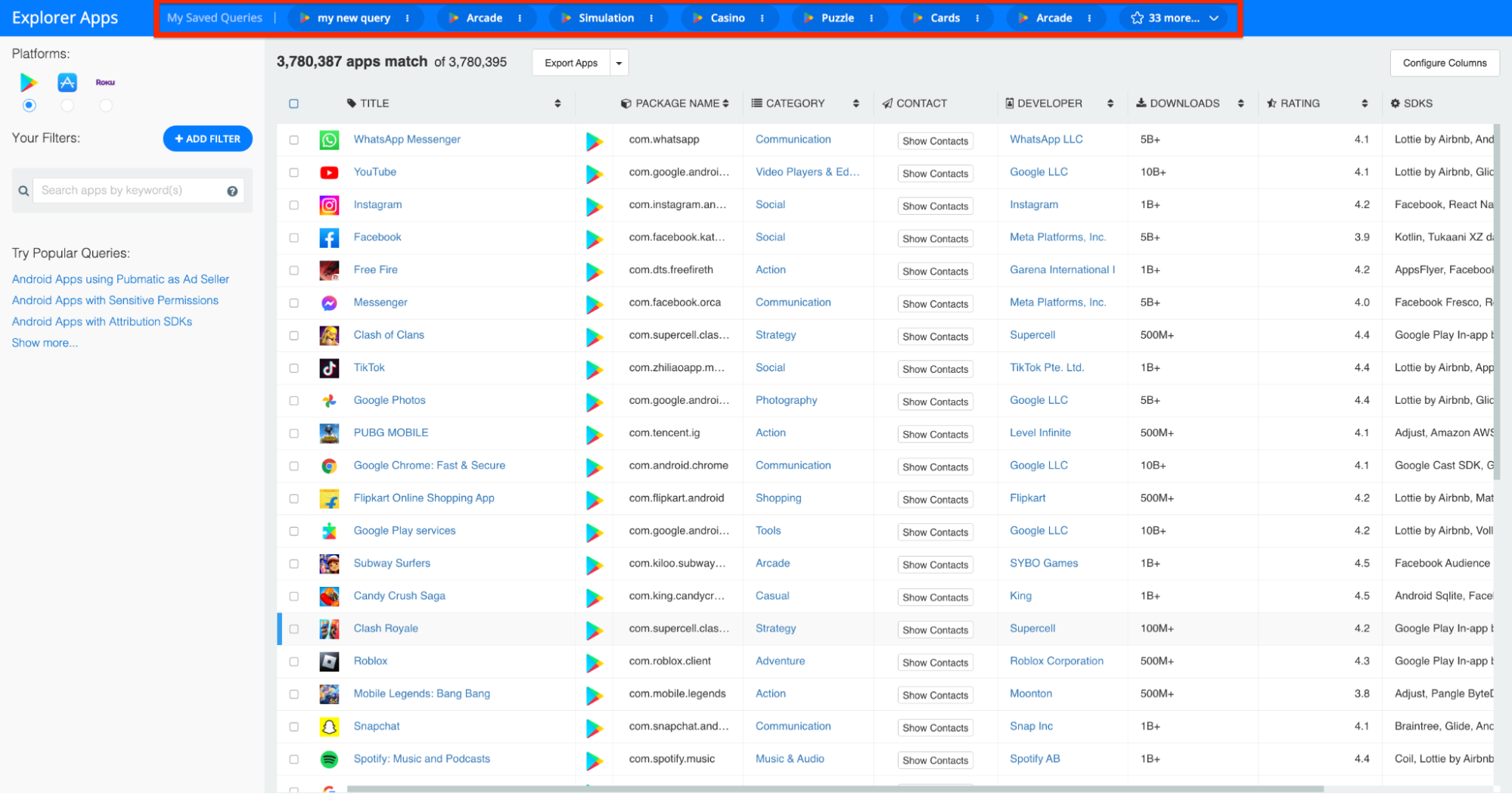The width and height of the screenshot is (1512, 794).
Task: Open the Configure Columns button
Action: coord(1445,63)
